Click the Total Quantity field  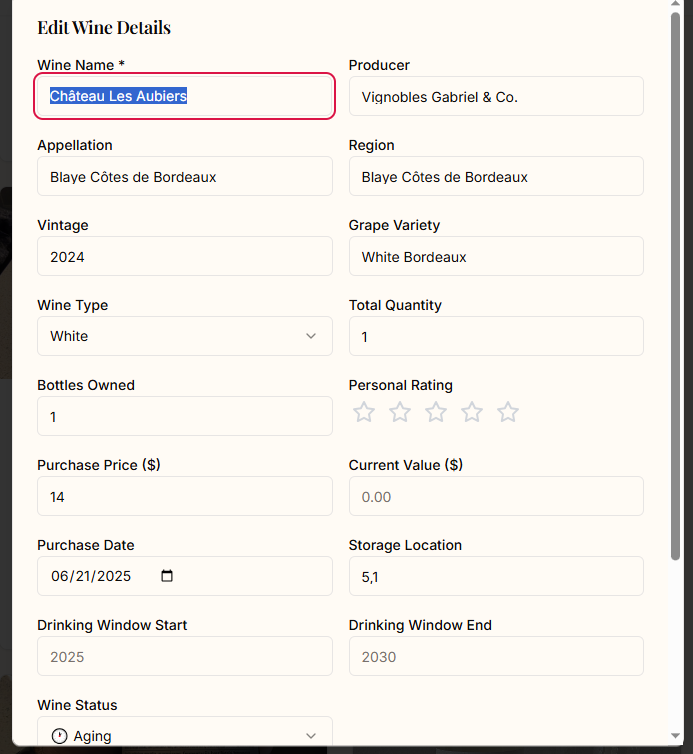coord(496,336)
